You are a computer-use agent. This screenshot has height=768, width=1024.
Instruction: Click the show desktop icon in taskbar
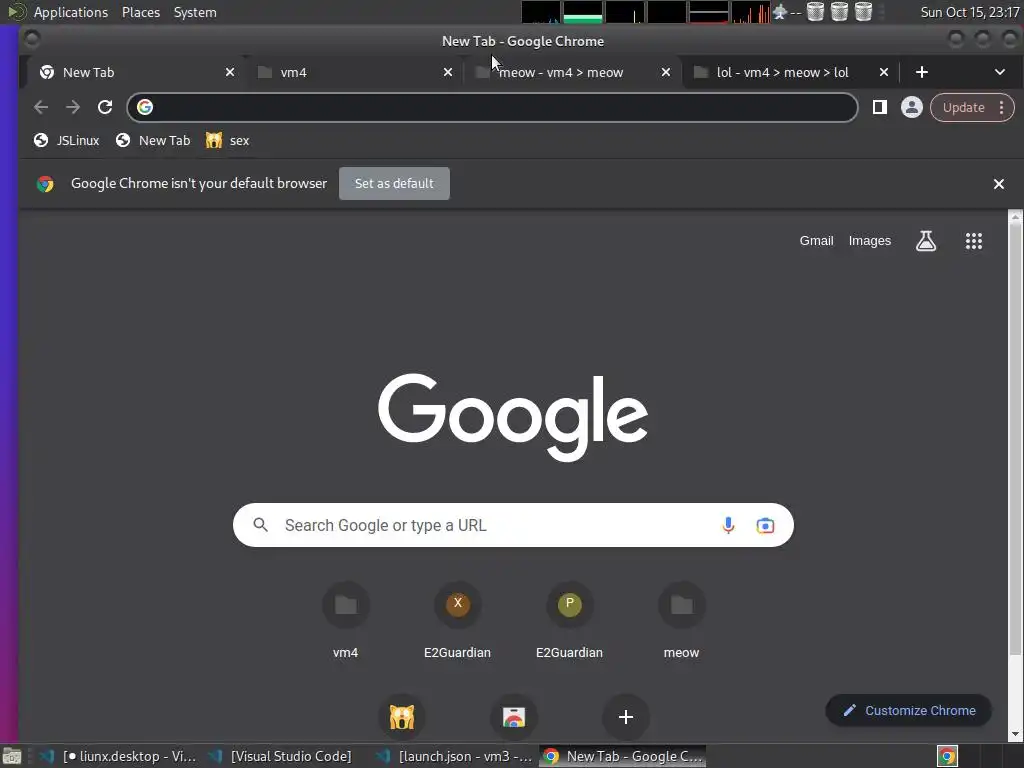(x=12, y=756)
